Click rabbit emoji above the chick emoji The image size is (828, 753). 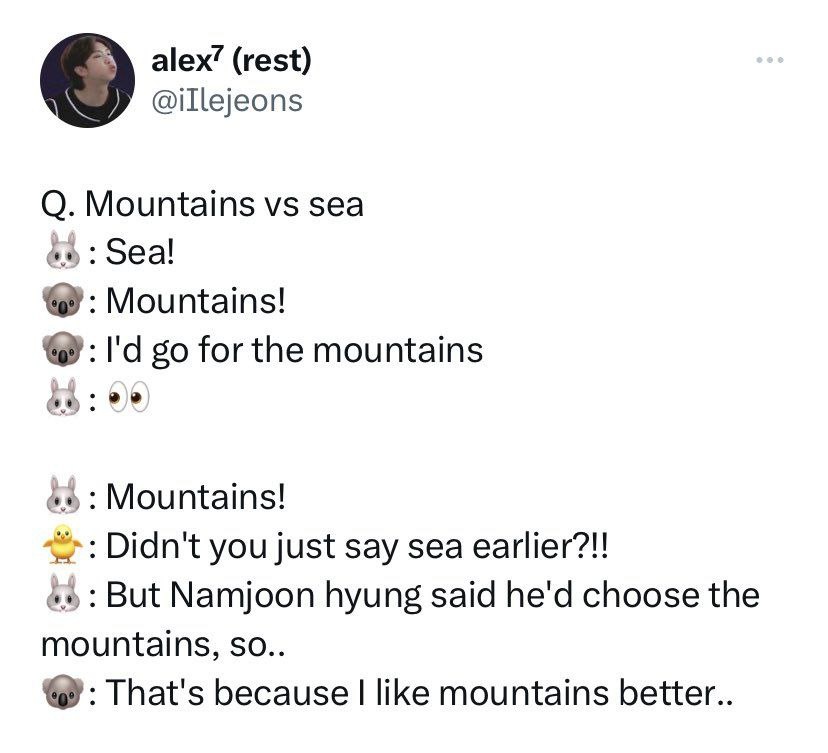(x=63, y=495)
